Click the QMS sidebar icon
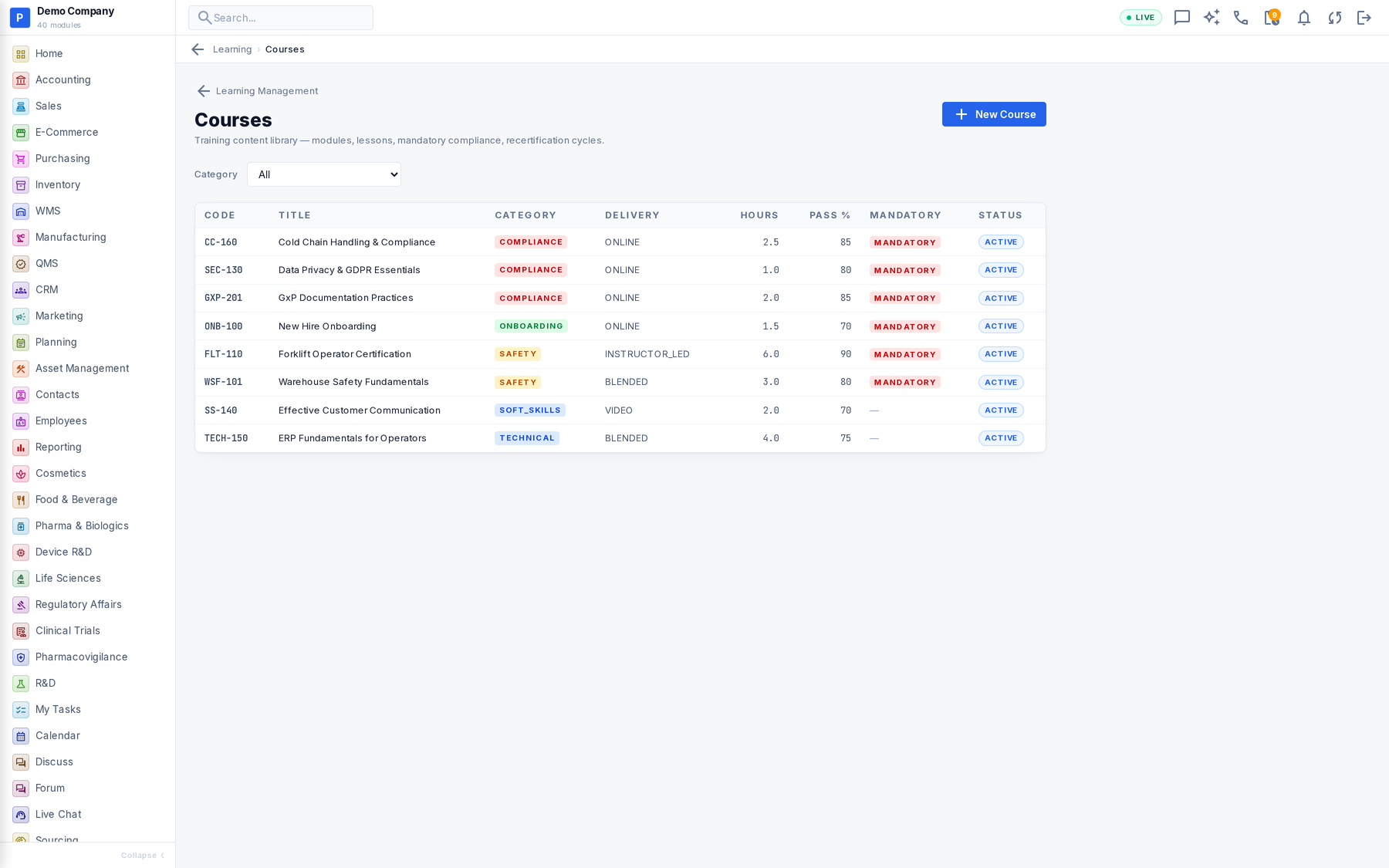 21,264
